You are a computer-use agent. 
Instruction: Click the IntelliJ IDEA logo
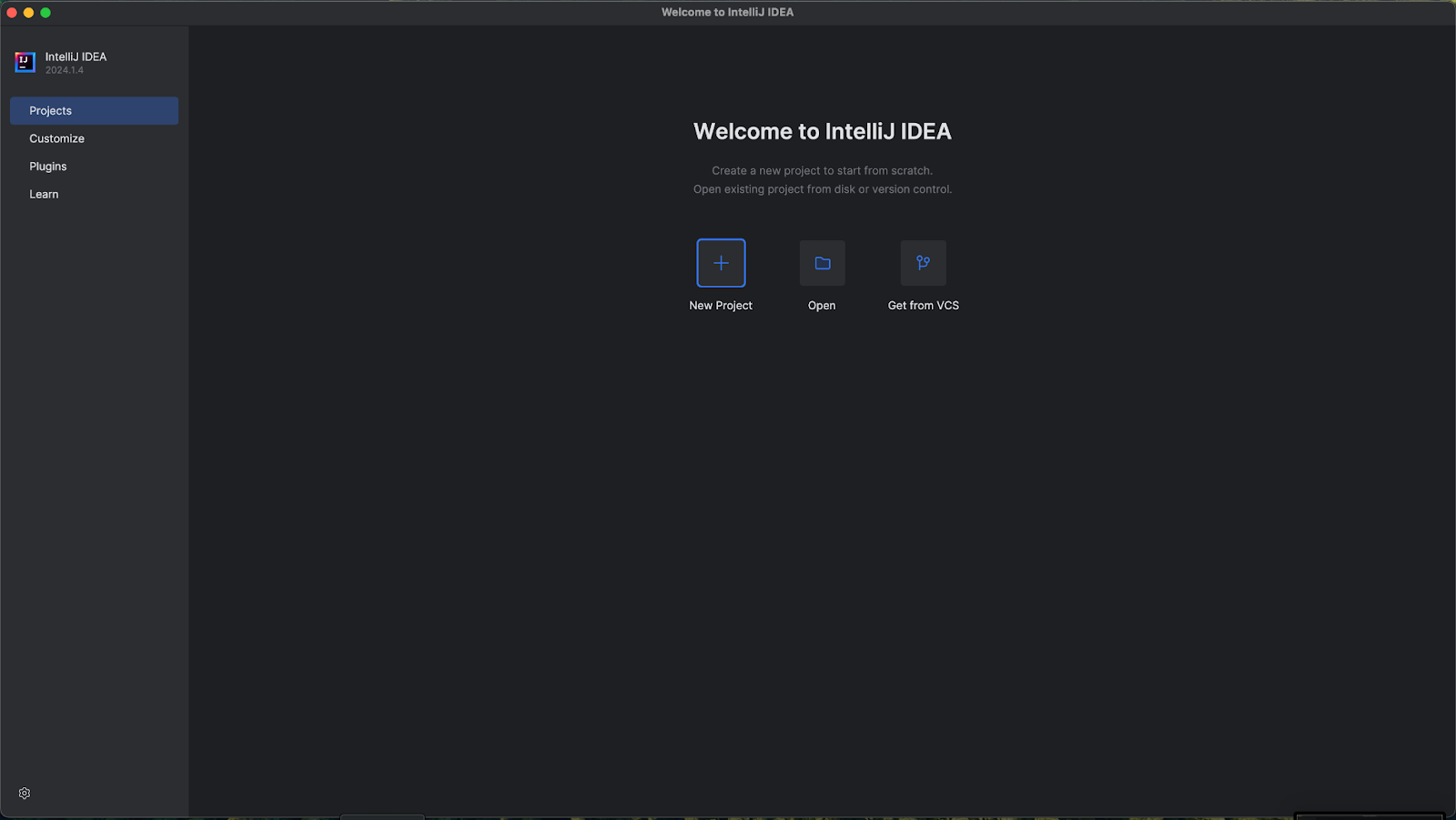[x=24, y=62]
